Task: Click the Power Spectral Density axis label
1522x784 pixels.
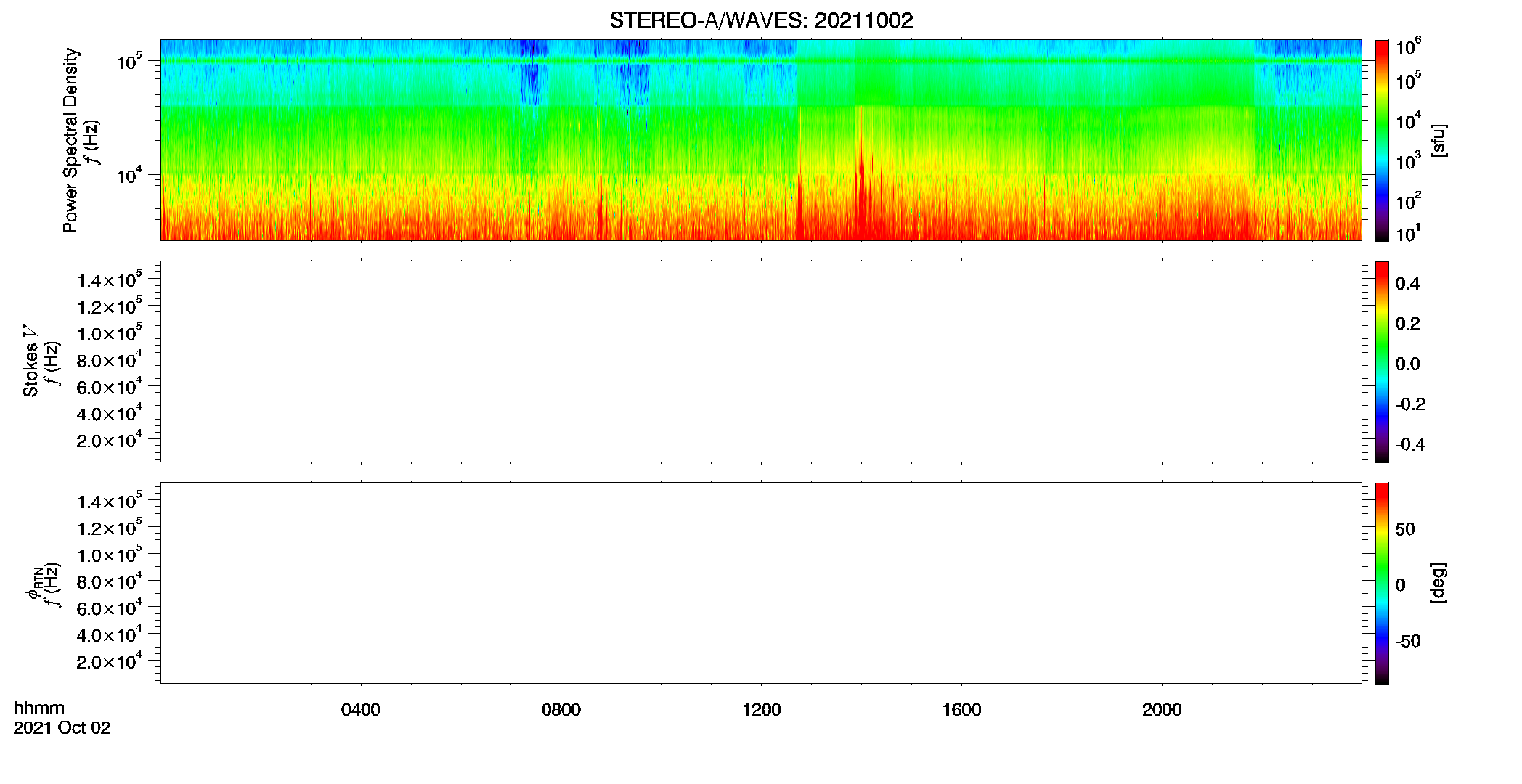Action: click(x=70, y=140)
